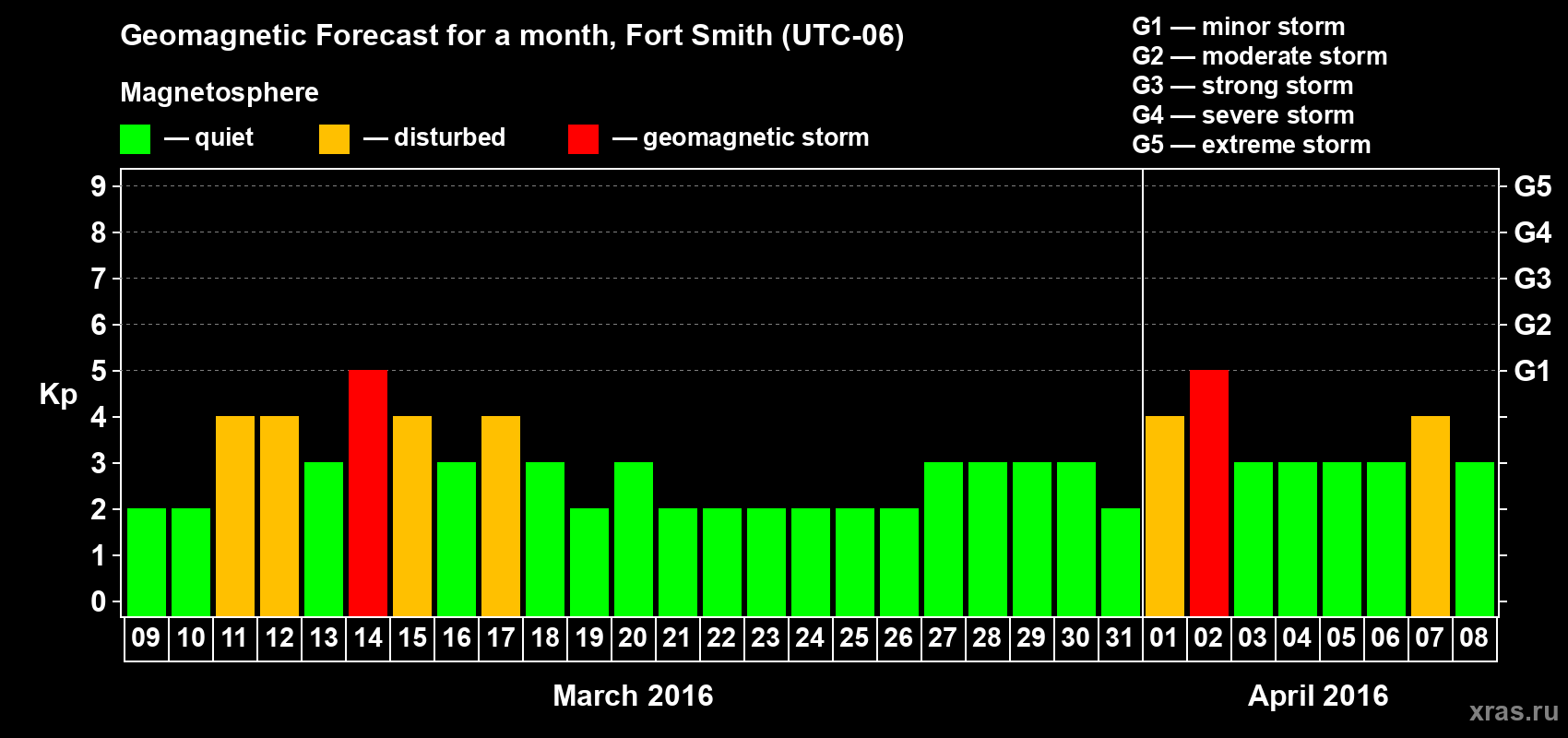The image size is (1568, 738).
Task: Click date label 24 on the axis
Action: pos(811,638)
